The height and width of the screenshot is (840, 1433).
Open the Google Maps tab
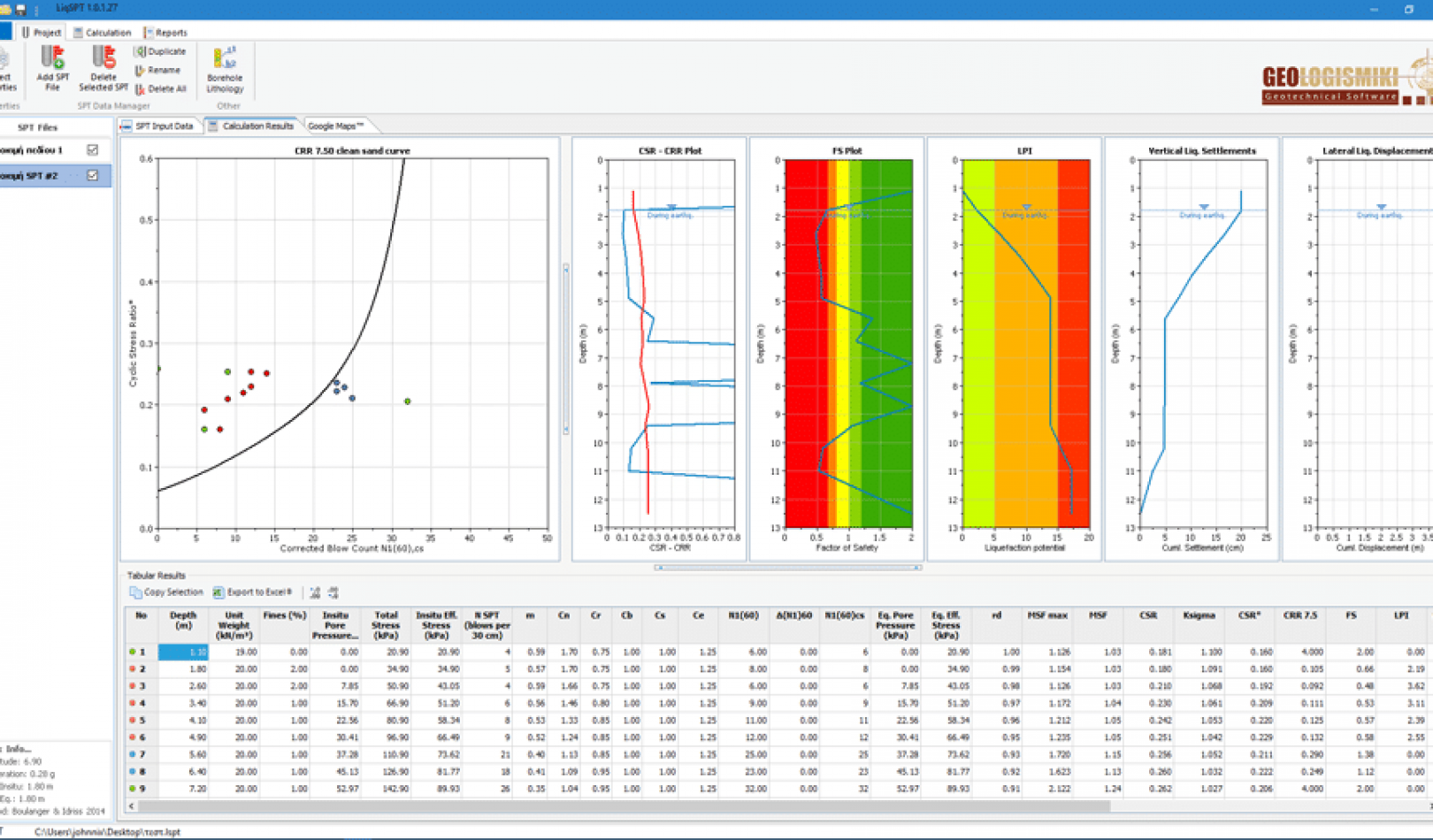click(334, 126)
